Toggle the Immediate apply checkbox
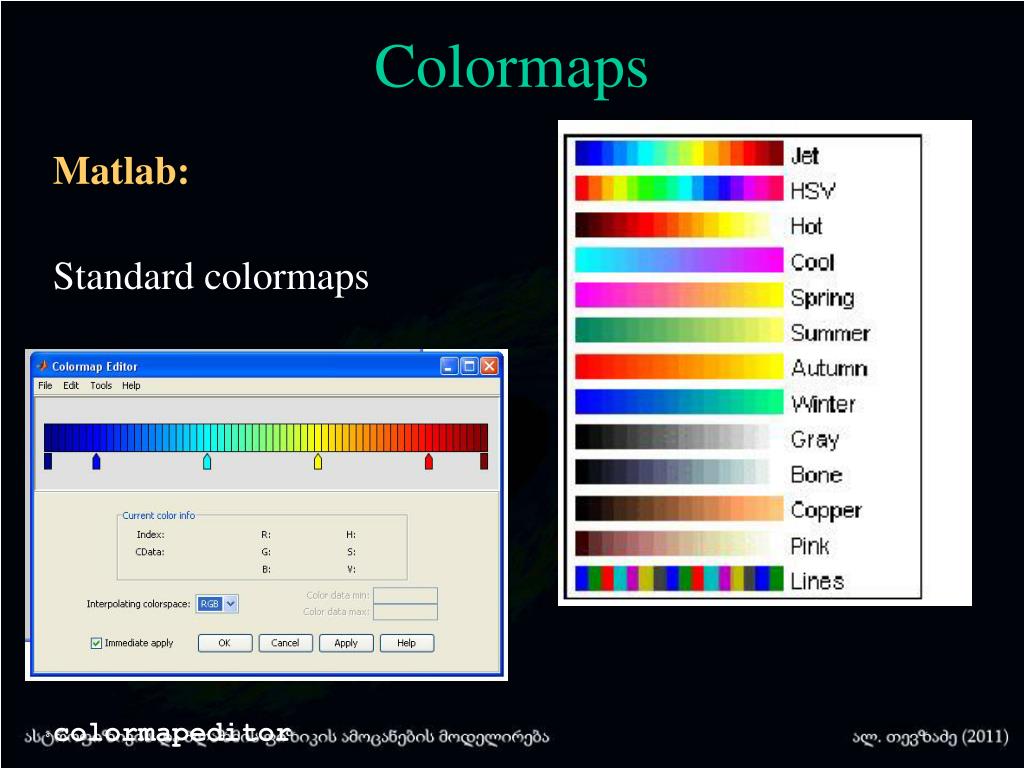The image size is (1024, 768). (96, 643)
